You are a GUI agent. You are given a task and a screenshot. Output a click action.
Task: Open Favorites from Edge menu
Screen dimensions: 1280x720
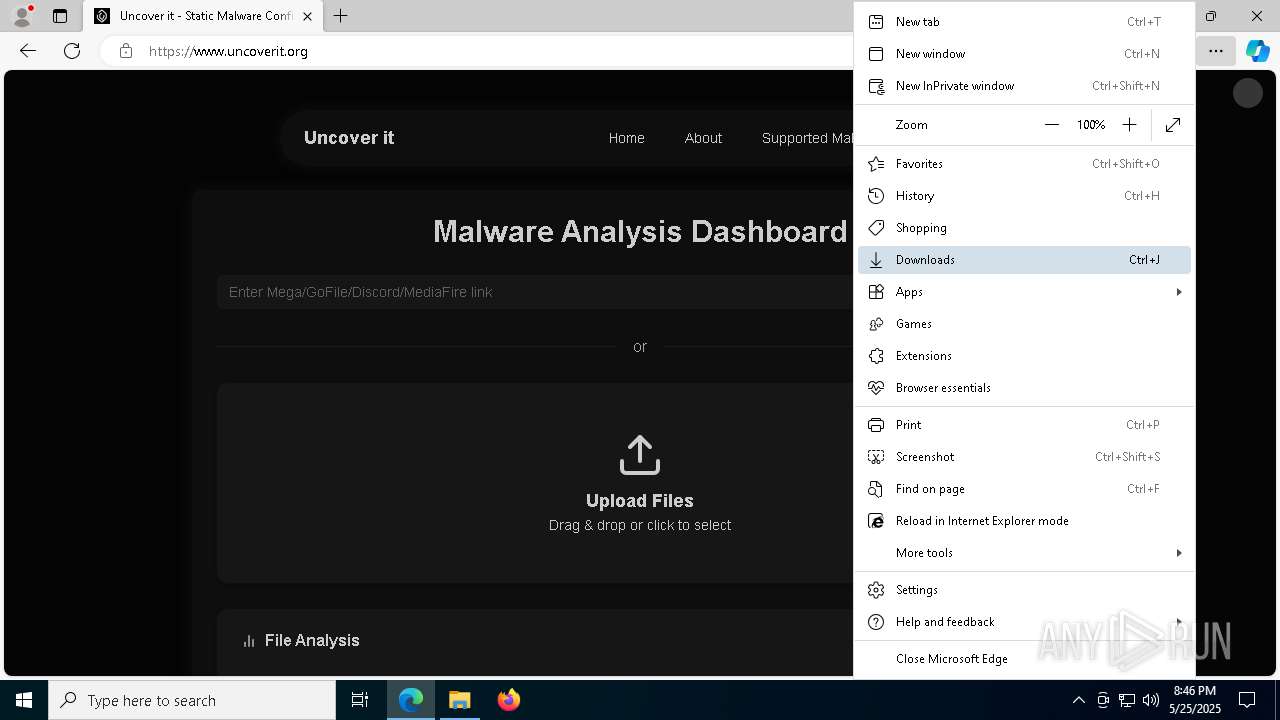[1024, 164]
